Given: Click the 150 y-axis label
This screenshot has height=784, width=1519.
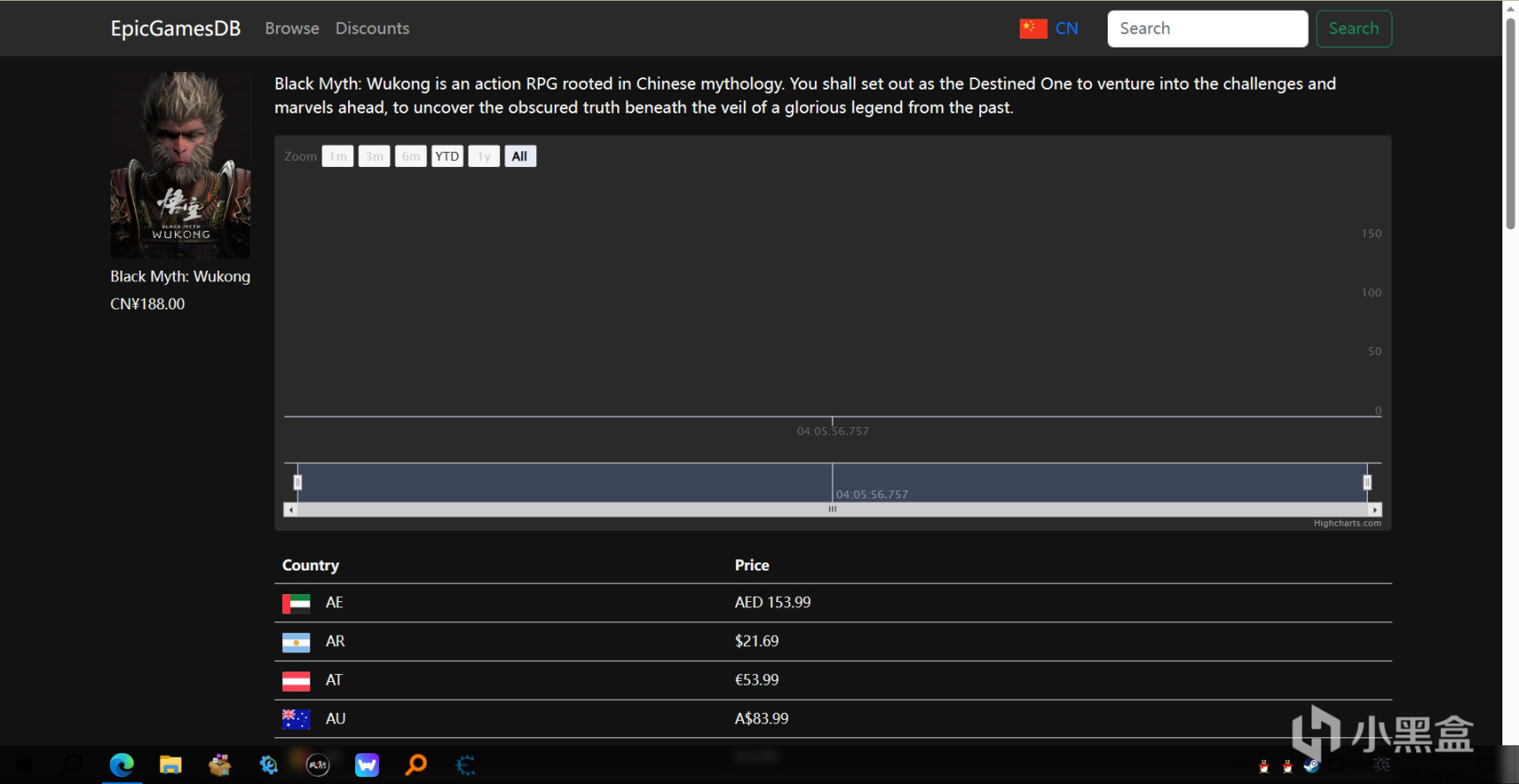Looking at the screenshot, I should [x=1371, y=234].
